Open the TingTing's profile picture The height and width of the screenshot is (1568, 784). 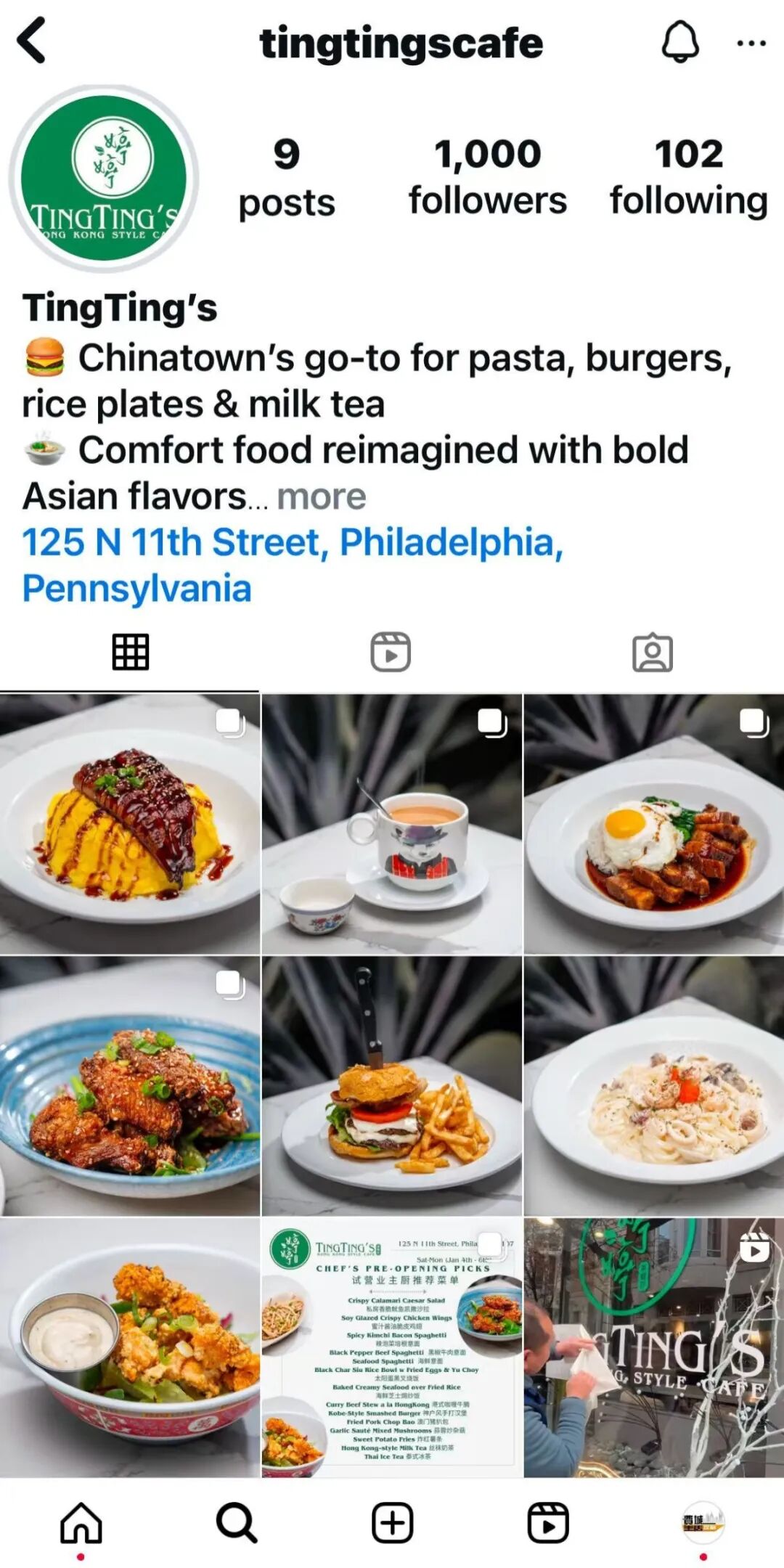coord(104,179)
